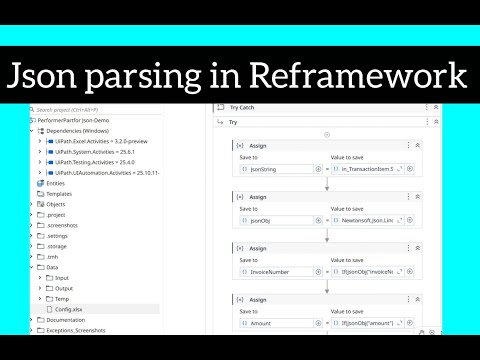The image size is (480, 360).
Task: Open options menu of InvoiceNumber Assign
Action: 408,248
